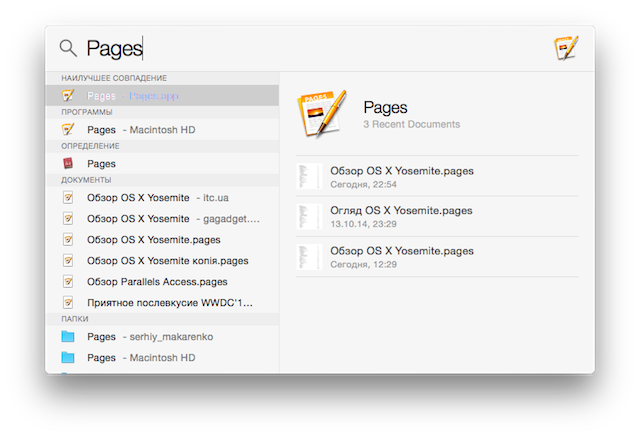640x438 pixels.
Task: Select Pages – Macintosh HD application result
Action: [162, 130]
